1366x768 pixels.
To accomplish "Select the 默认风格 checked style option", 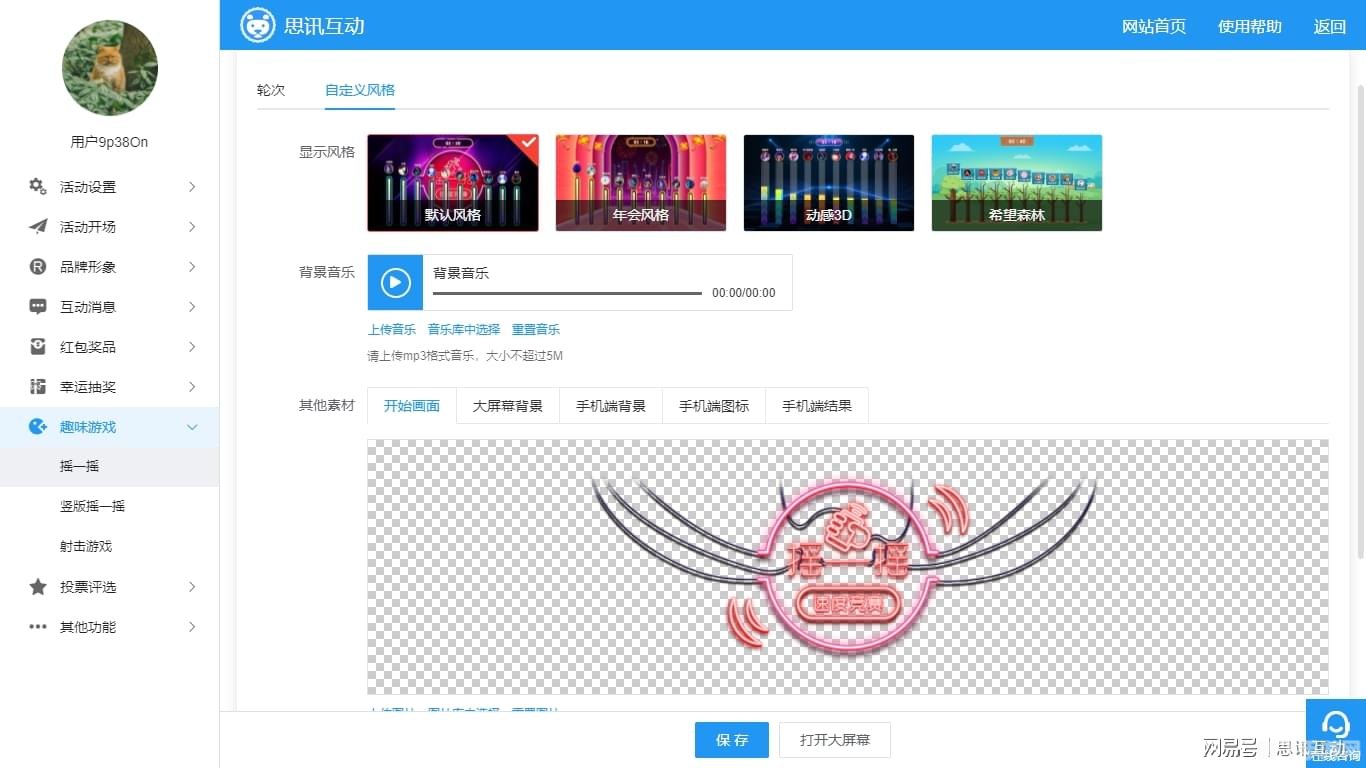I will (452, 182).
